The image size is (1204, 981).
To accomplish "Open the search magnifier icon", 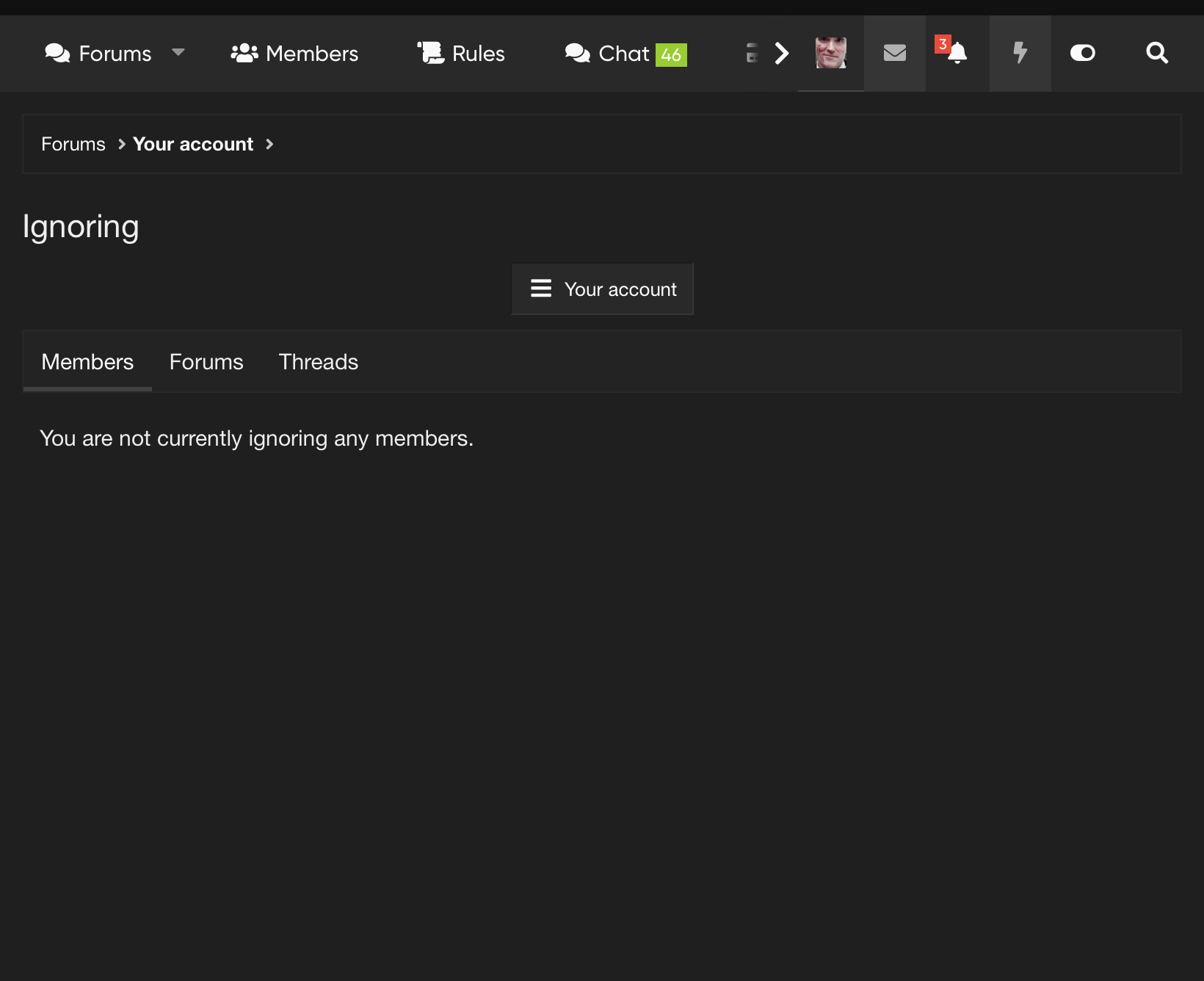I will 1157,53.
